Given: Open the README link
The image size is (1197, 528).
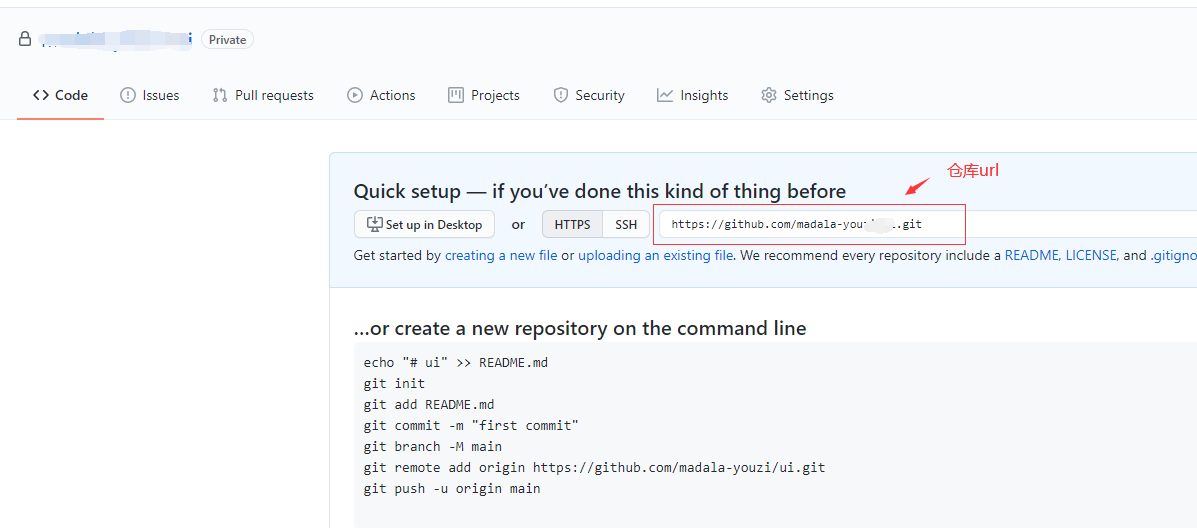Looking at the screenshot, I should (1032, 256).
